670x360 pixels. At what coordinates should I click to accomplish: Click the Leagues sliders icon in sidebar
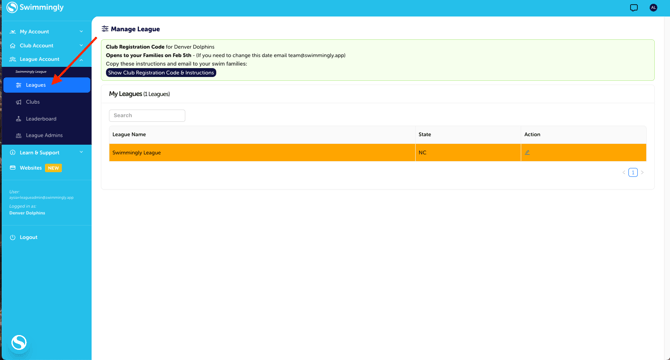(18, 85)
